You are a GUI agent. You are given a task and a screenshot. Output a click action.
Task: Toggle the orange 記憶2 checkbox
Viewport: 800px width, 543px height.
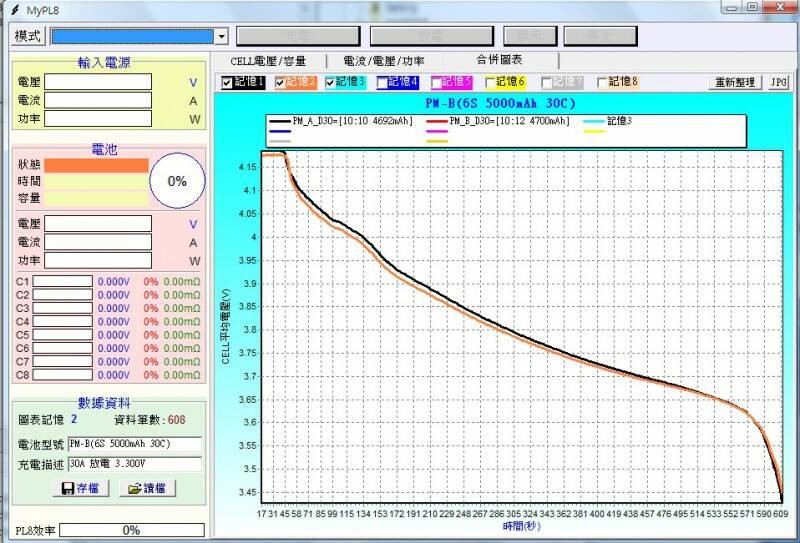(x=281, y=82)
